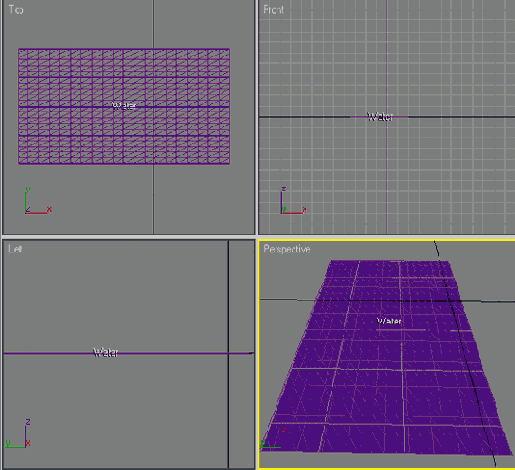Select the Water label in Left viewport
The height and width of the screenshot is (470, 515).
tap(106, 352)
